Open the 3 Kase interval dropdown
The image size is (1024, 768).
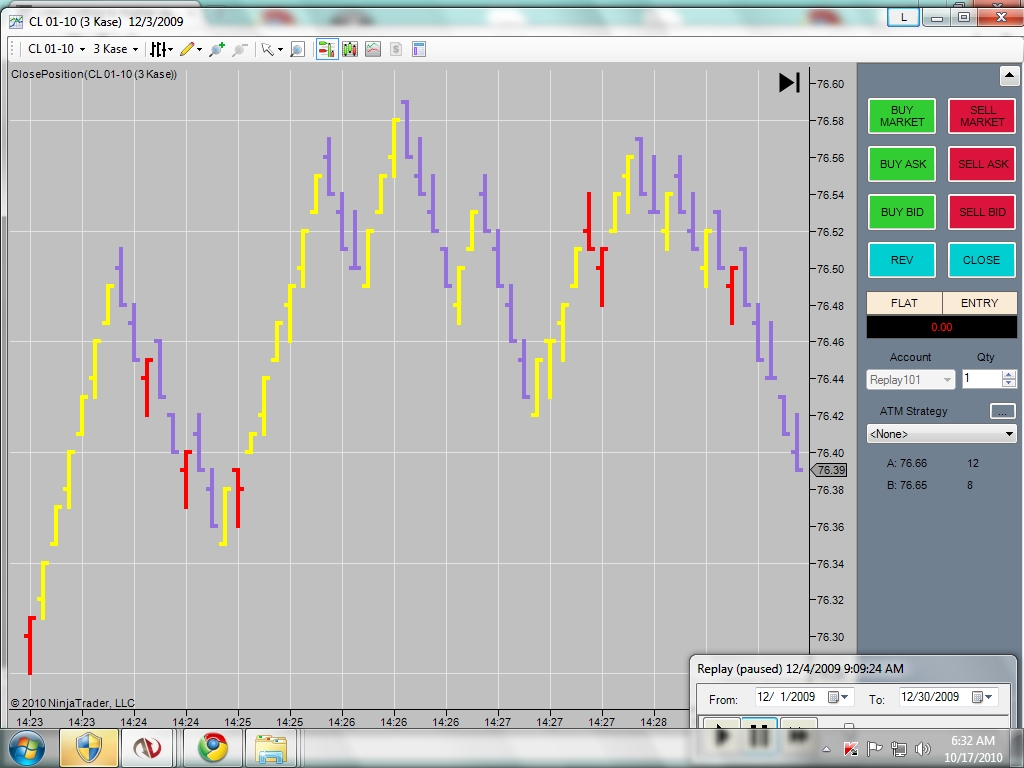[x=116, y=49]
